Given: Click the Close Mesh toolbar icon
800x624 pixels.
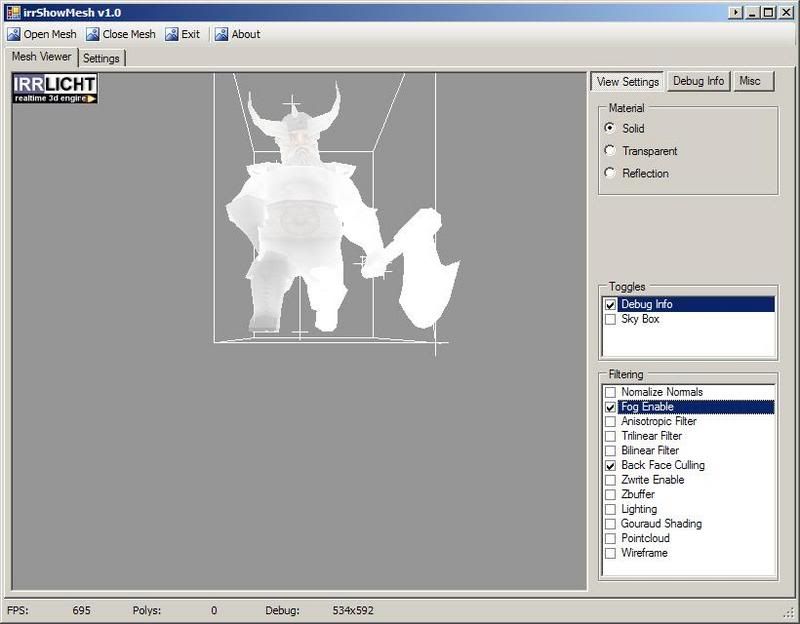Looking at the screenshot, I should click(92, 34).
